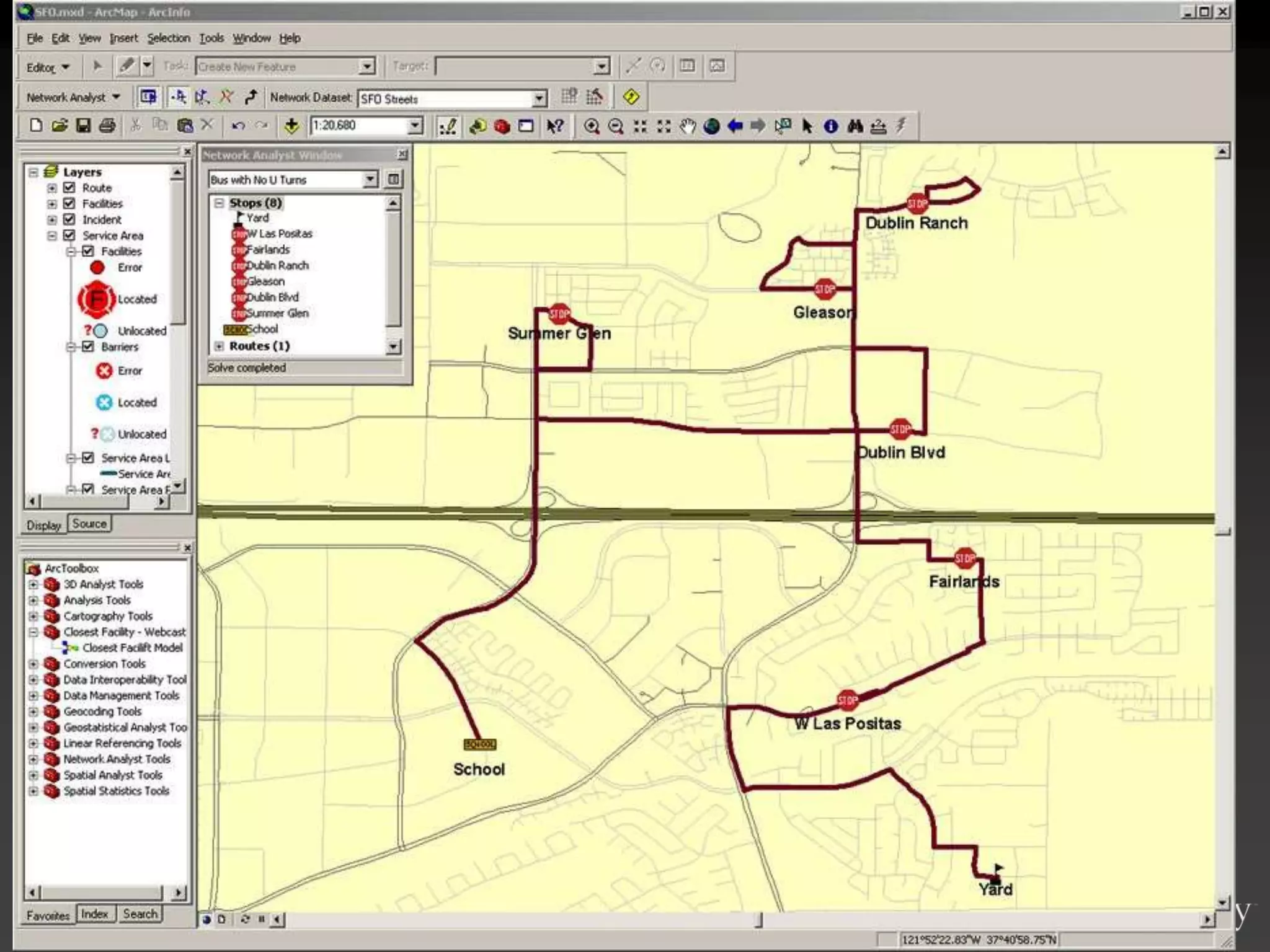Click the Add Data button icon

(291, 126)
